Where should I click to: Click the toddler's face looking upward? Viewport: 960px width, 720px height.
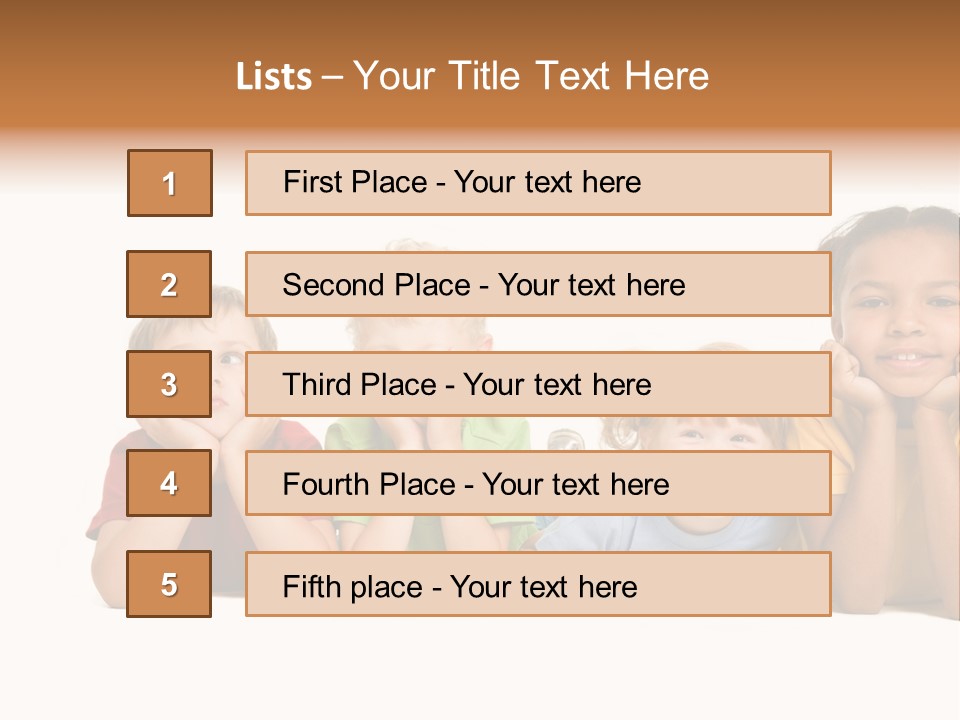click(712, 432)
